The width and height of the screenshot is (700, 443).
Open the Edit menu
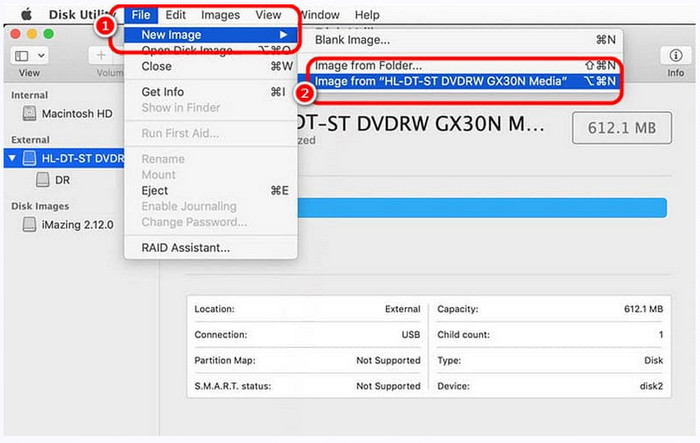coord(176,15)
